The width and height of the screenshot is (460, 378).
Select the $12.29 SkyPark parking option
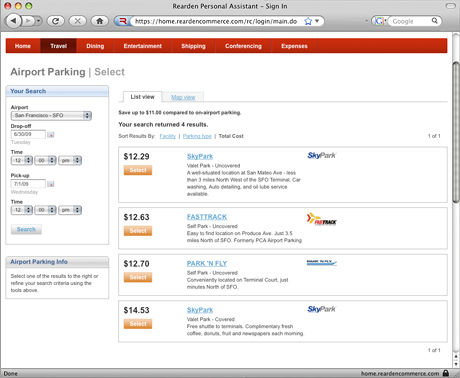(138, 170)
